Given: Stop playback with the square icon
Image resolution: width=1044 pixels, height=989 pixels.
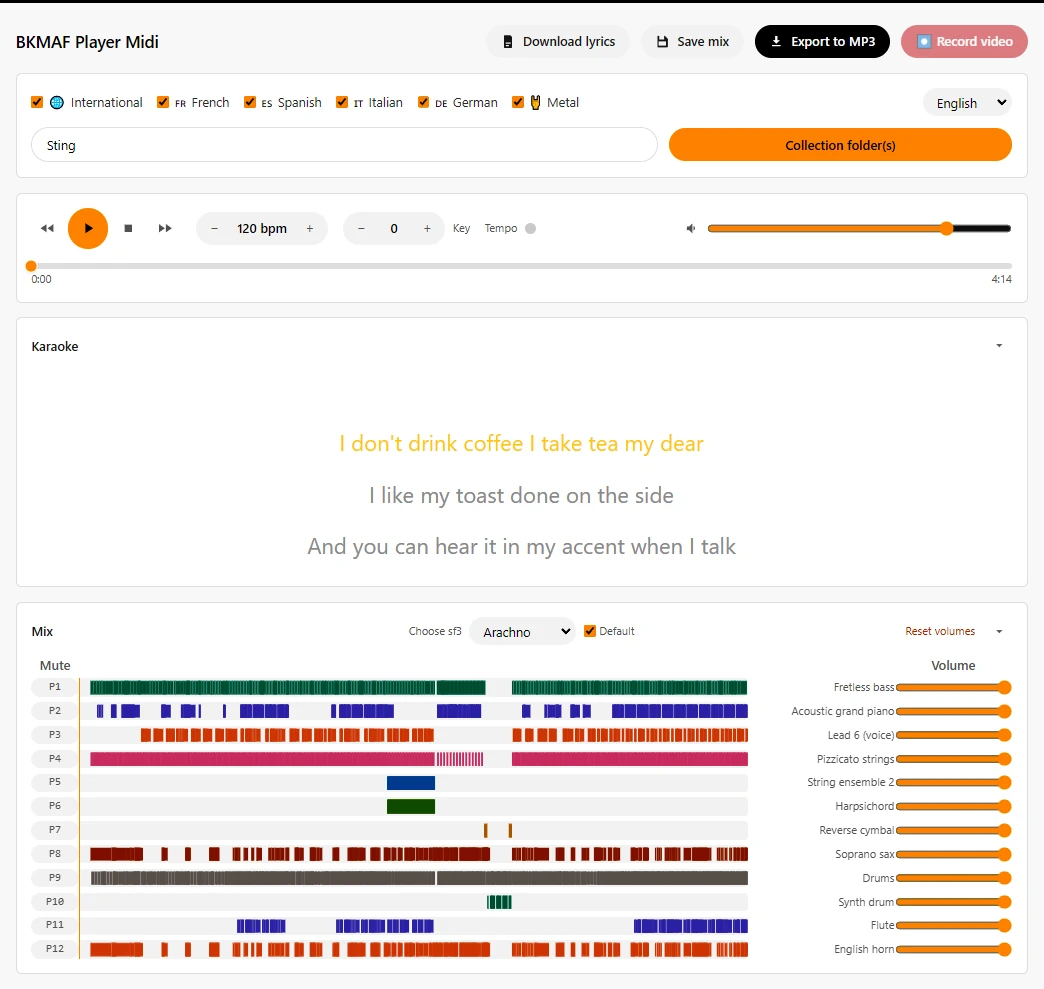Looking at the screenshot, I should (x=129, y=228).
